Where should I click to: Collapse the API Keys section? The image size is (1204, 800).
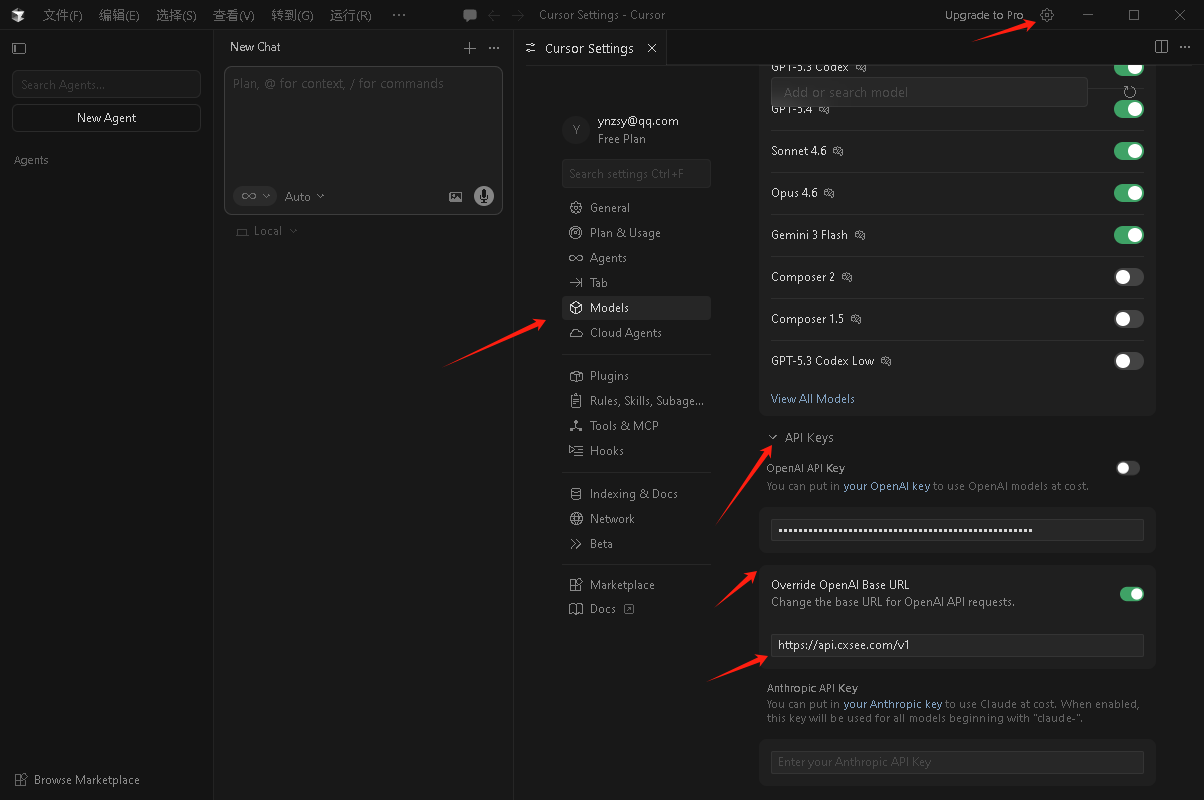coord(773,437)
